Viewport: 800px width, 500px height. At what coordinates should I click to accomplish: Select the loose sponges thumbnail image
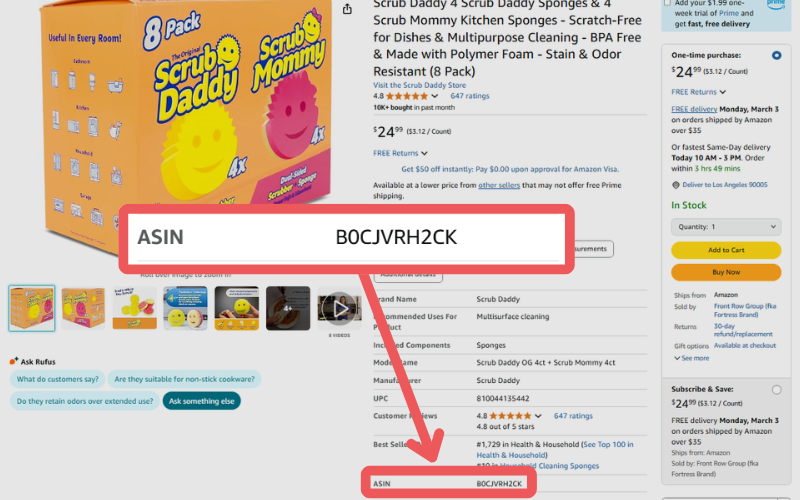click(135, 308)
